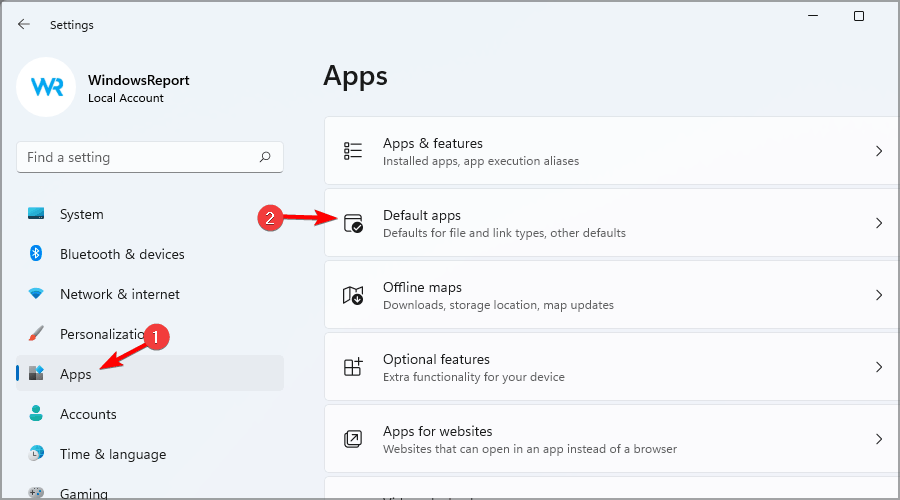This screenshot has height=500, width=900.
Task: Select the Network & internet Wi-Fi icon
Action: [37, 294]
